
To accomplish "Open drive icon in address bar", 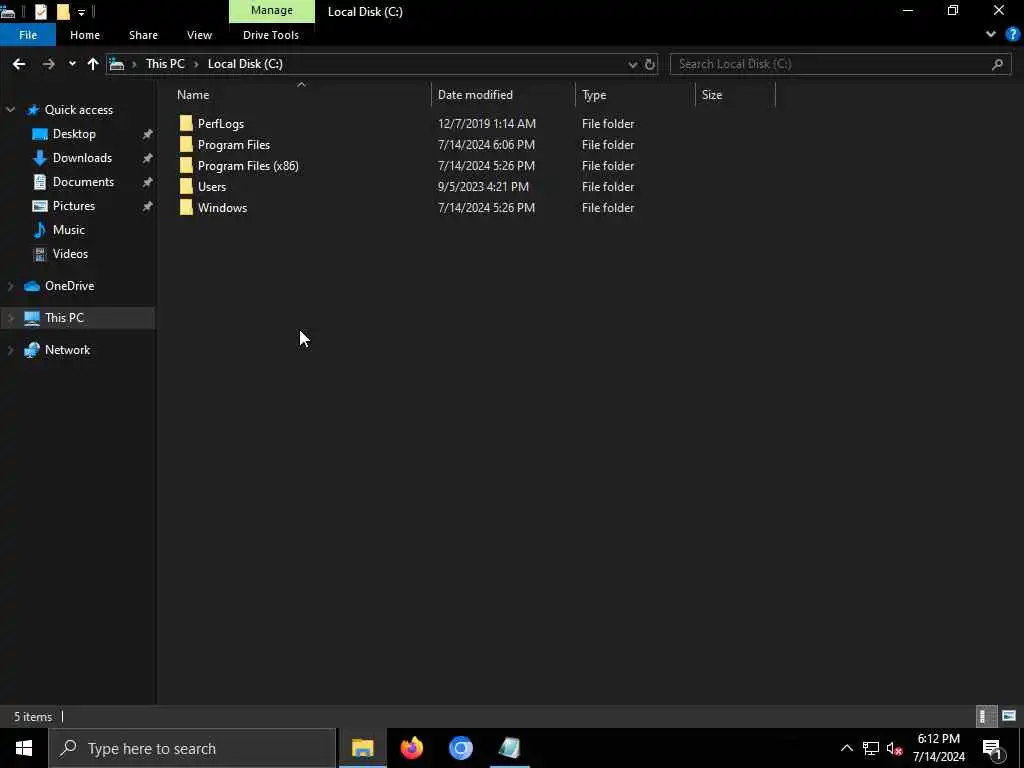I will [x=117, y=64].
